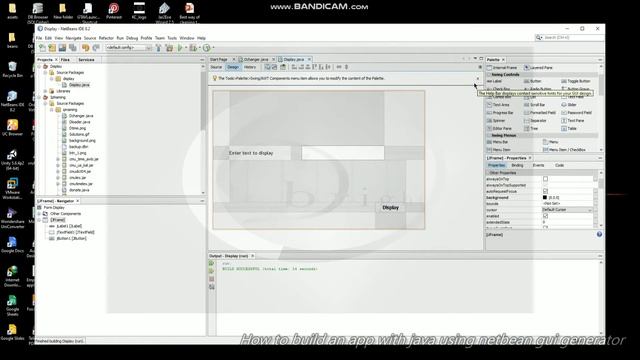Toggle the alwaysOnTop checkbox
Screen dimensions: 640x360
click(545, 179)
